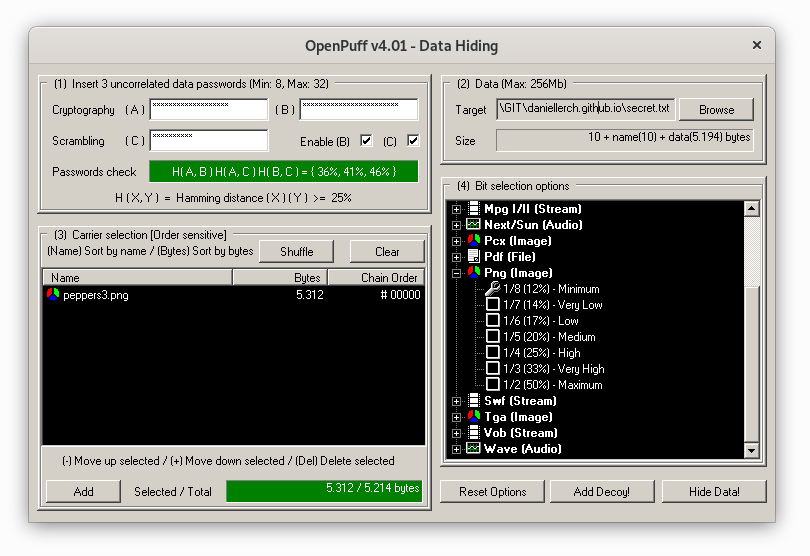Toggle the Enable (C) password checkbox
Screen dimensions: 810x556
click(412, 141)
